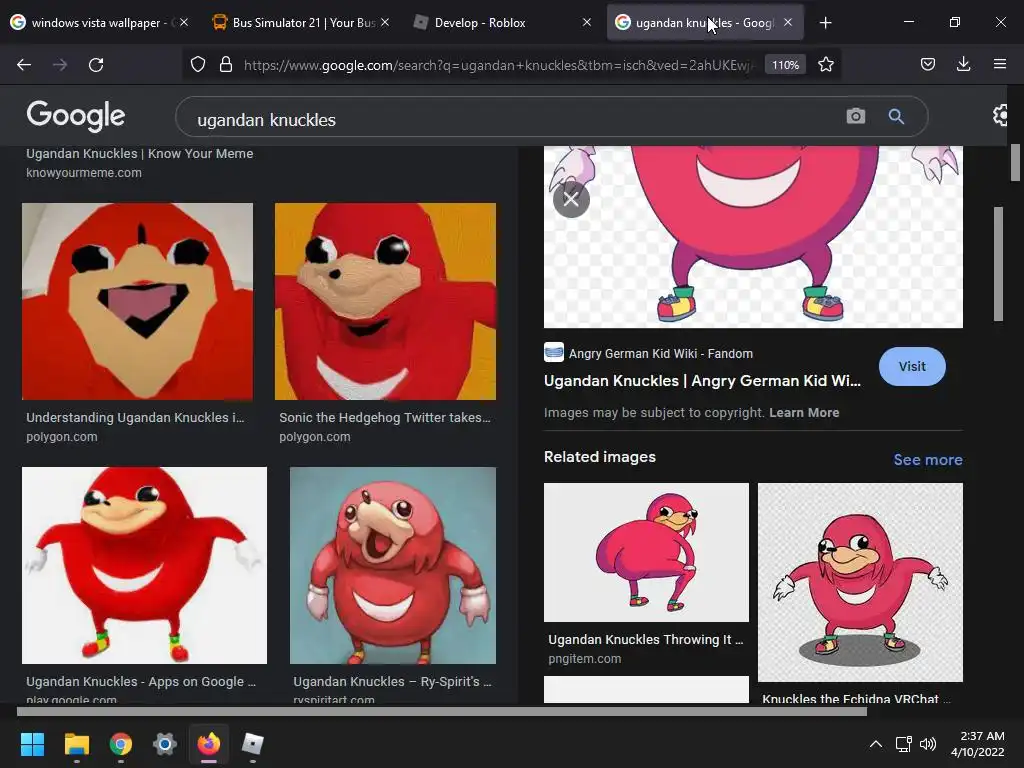Open the volume speaker icon in tray
Image resolution: width=1024 pixels, height=768 pixels.
pos(927,744)
